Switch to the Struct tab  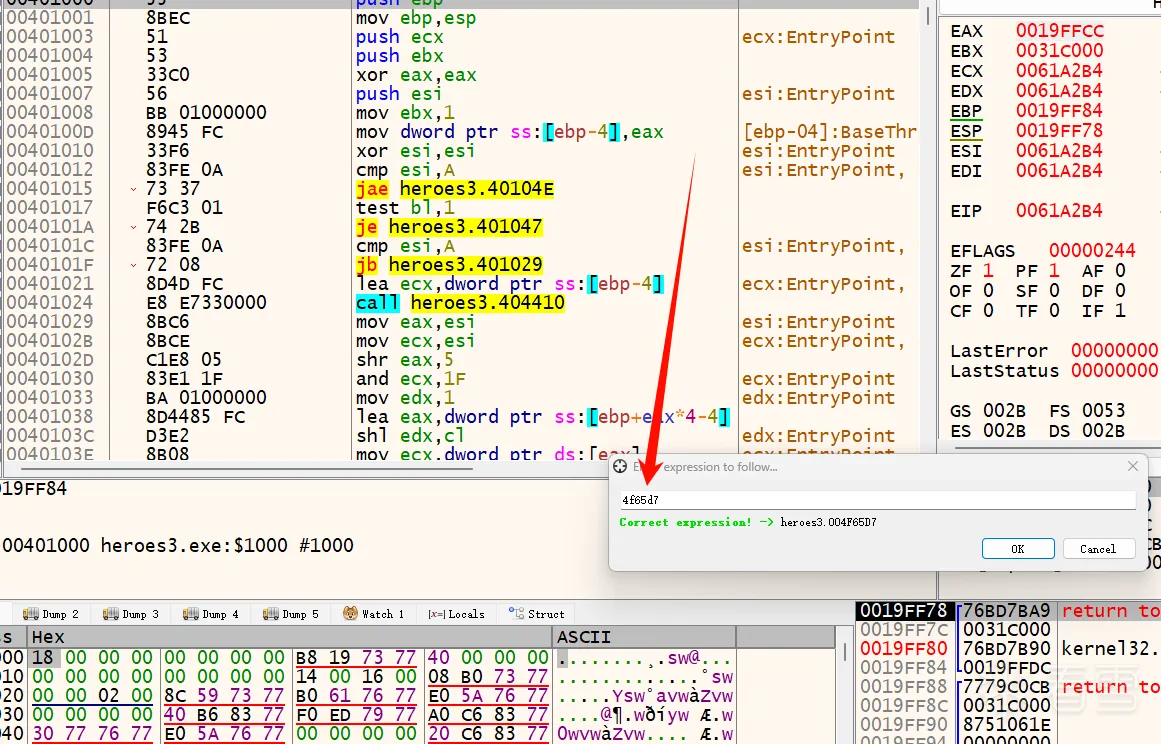click(537, 614)
